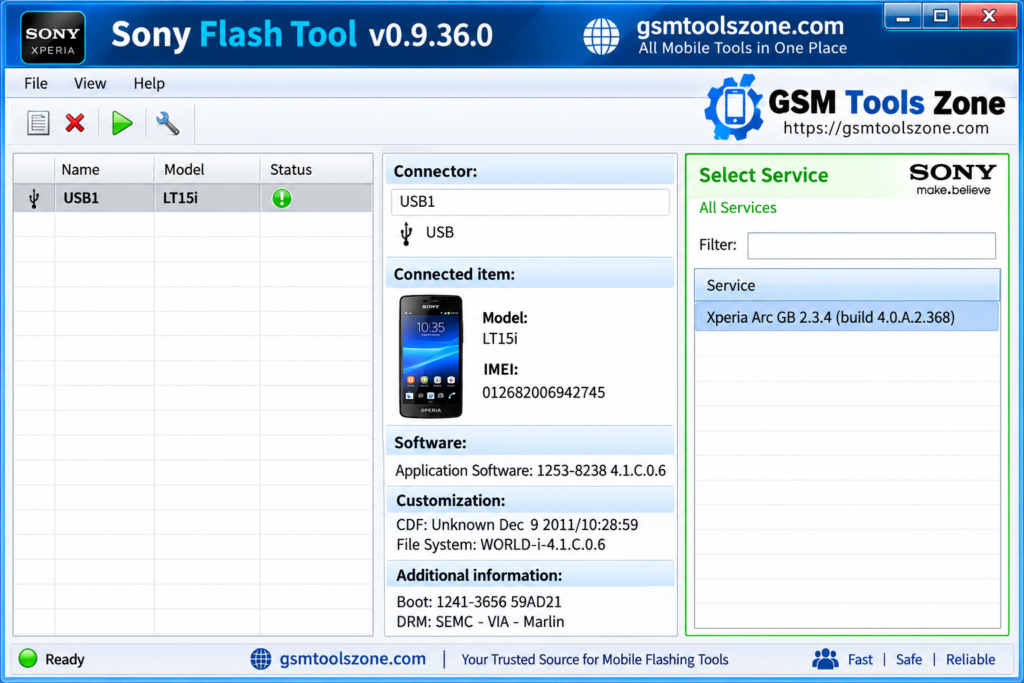Select Xperia Arc GB 2.3.4 service row

[846, 317]
